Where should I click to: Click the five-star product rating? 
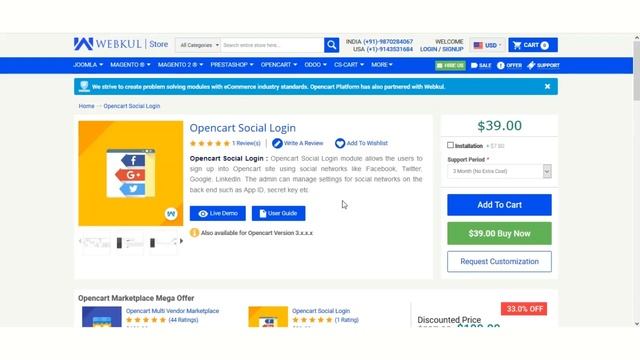(209, 143)
